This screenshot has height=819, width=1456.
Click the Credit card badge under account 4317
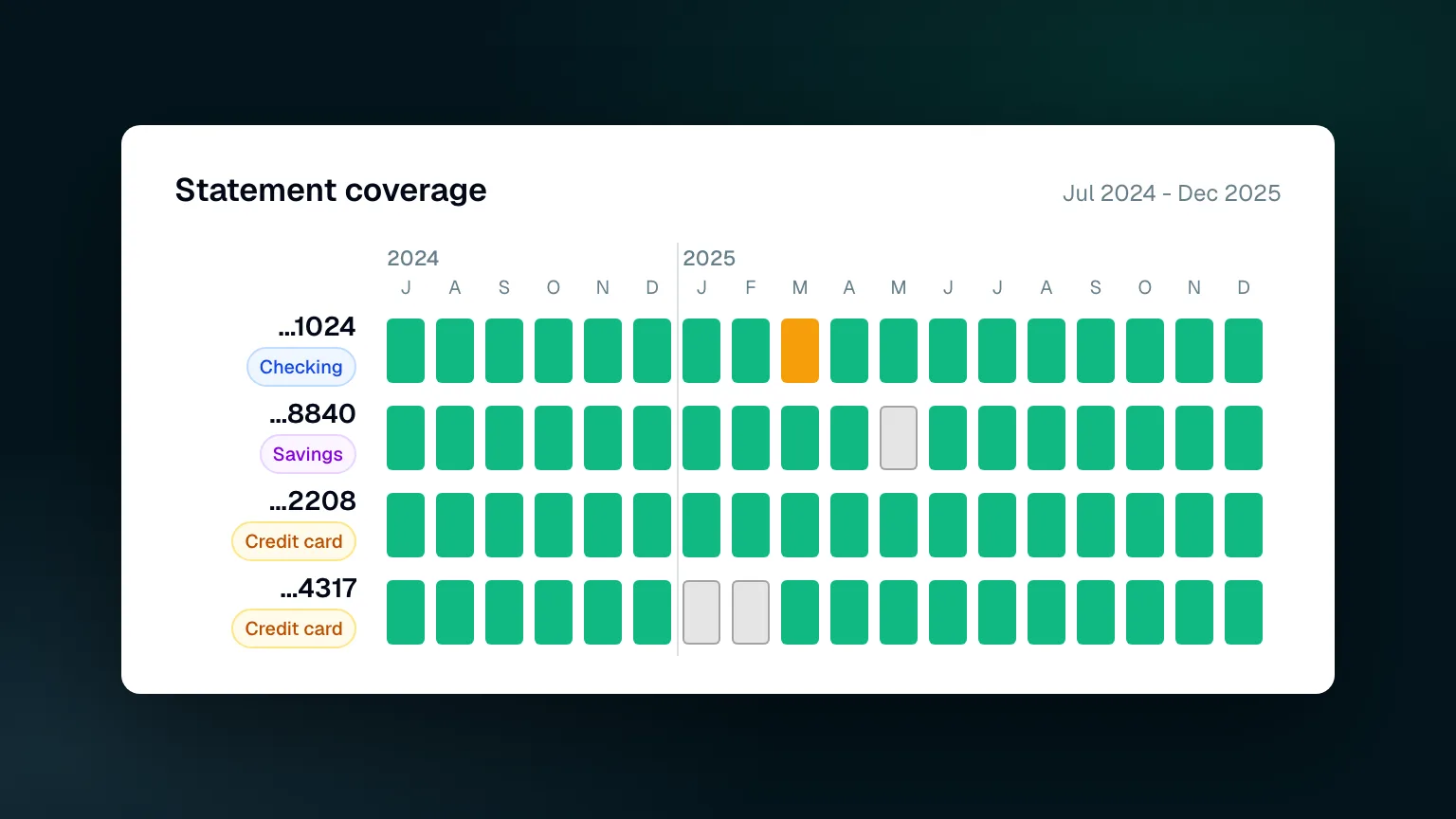[x=294, y=628]
